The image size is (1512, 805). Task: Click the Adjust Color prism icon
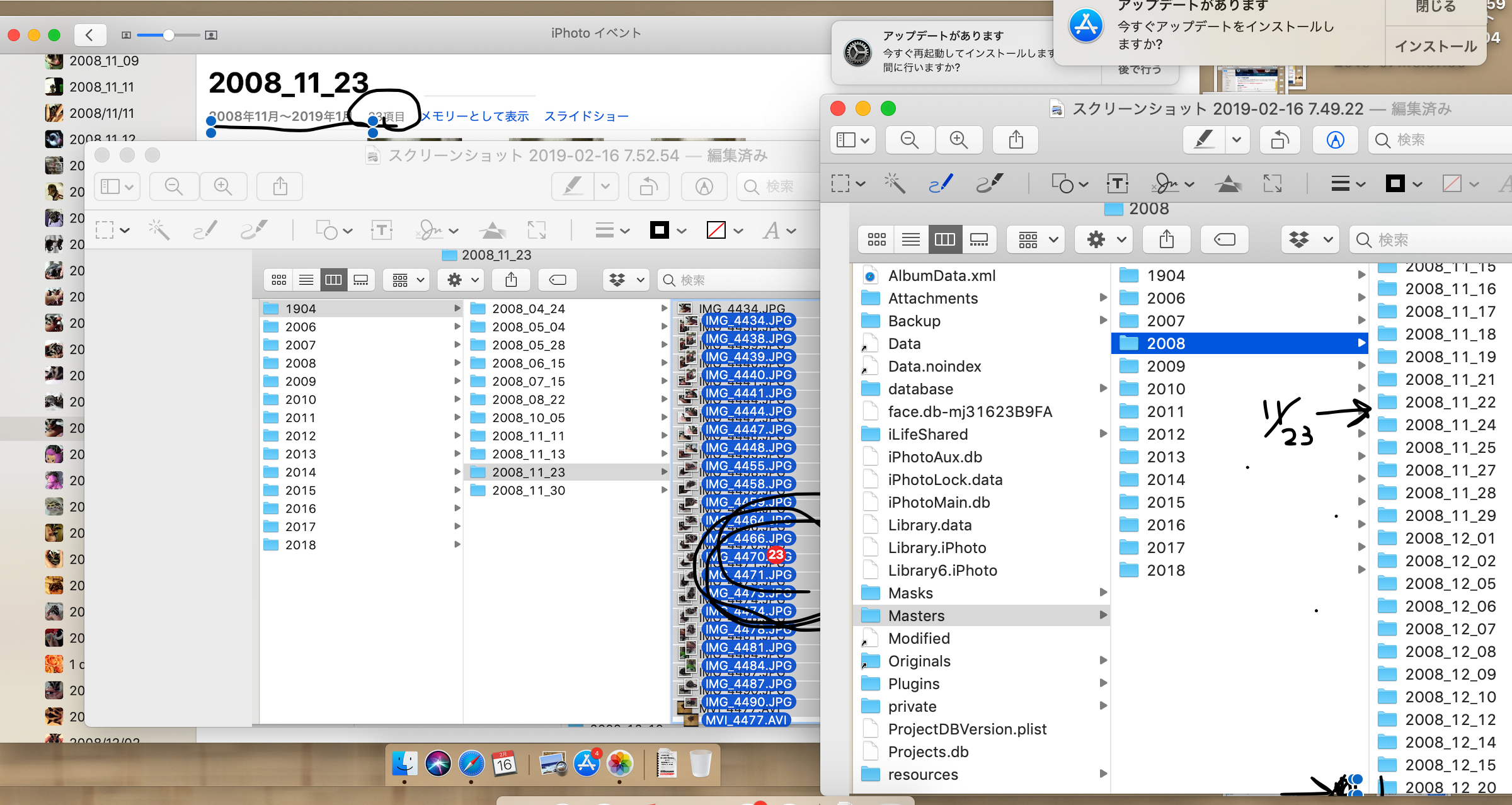[1228, 184]
